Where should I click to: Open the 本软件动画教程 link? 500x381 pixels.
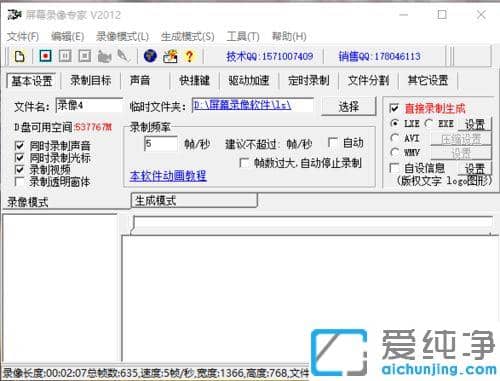(168, 176)
